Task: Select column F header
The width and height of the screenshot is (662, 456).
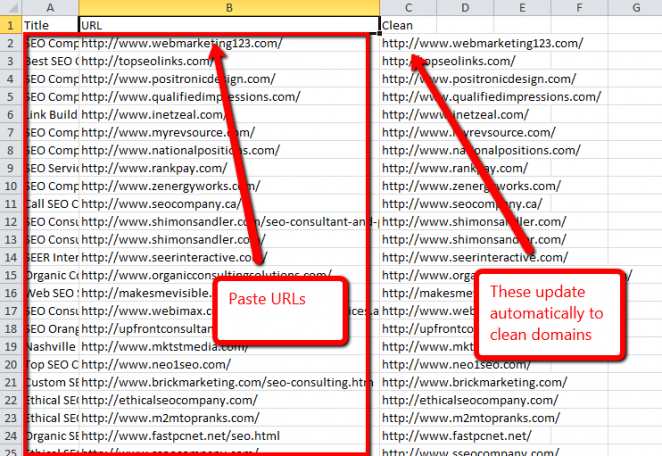Action: coord(579,8)
